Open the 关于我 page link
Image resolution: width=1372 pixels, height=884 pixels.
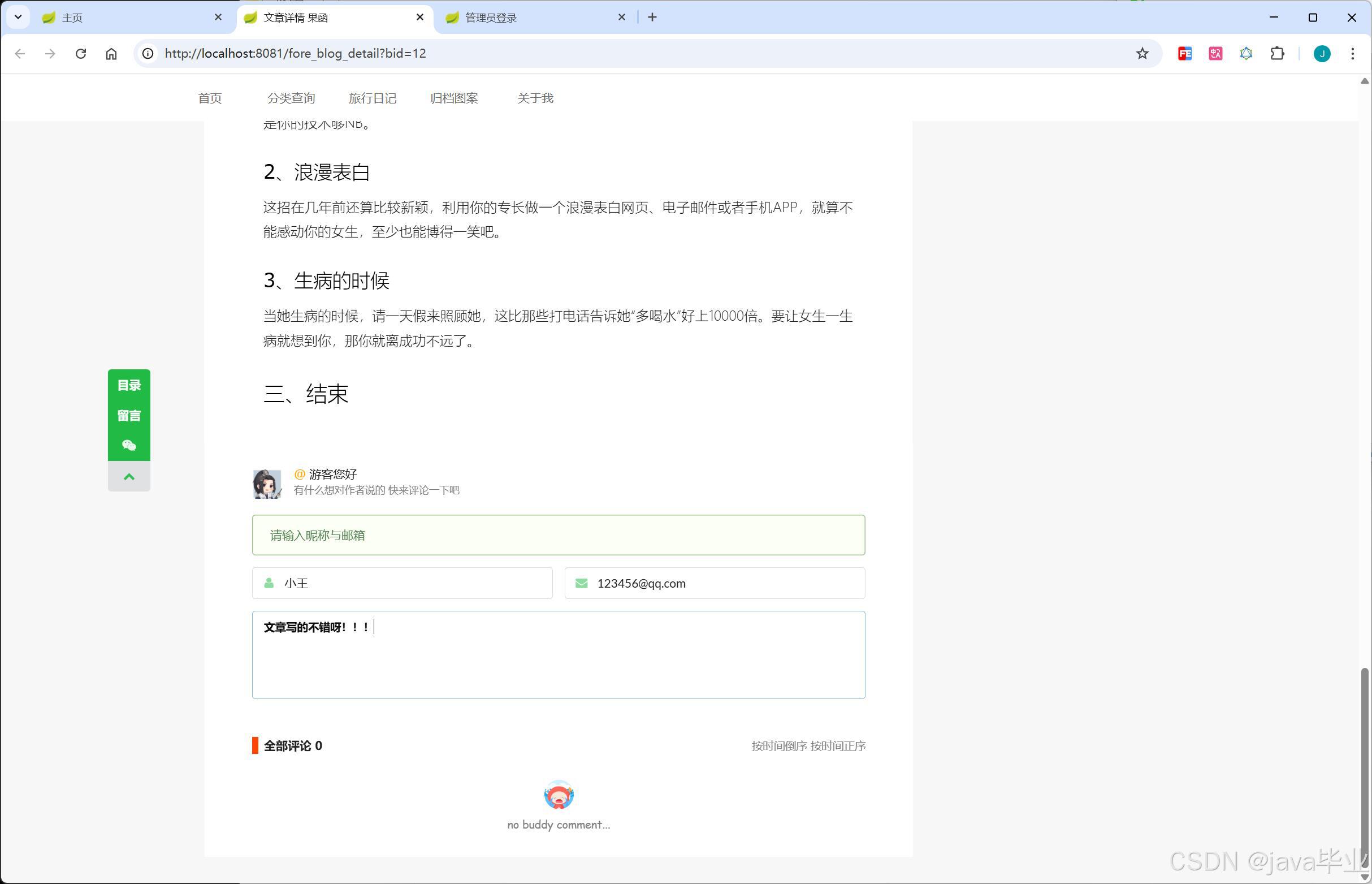pos(535,98)
